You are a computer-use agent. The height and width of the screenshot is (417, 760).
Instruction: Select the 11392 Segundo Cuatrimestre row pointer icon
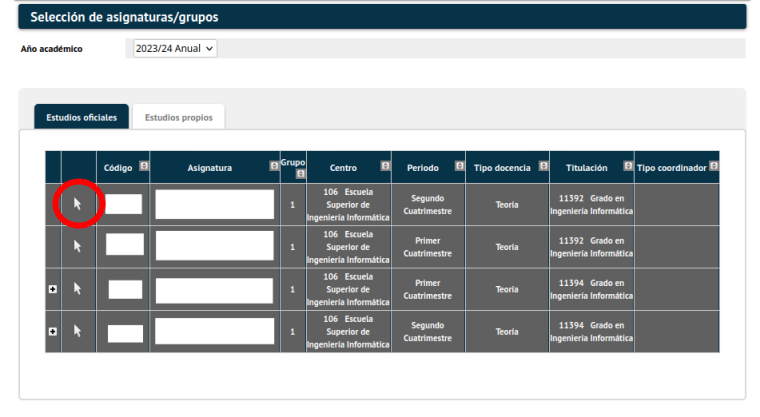(x=78, y=204)
